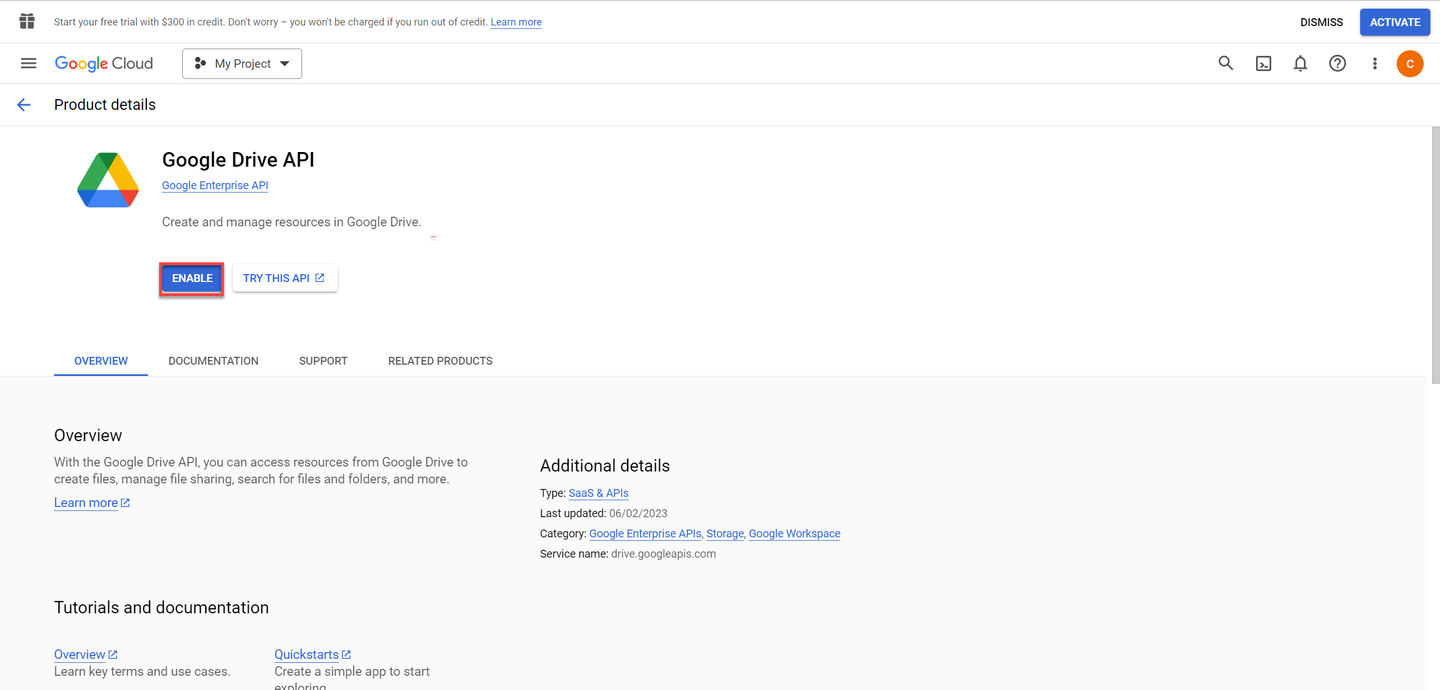Activate Cloud Shell terminal icon
Image resolution: width=1440 pixels, height=690 pixels.
(1263, 63)
